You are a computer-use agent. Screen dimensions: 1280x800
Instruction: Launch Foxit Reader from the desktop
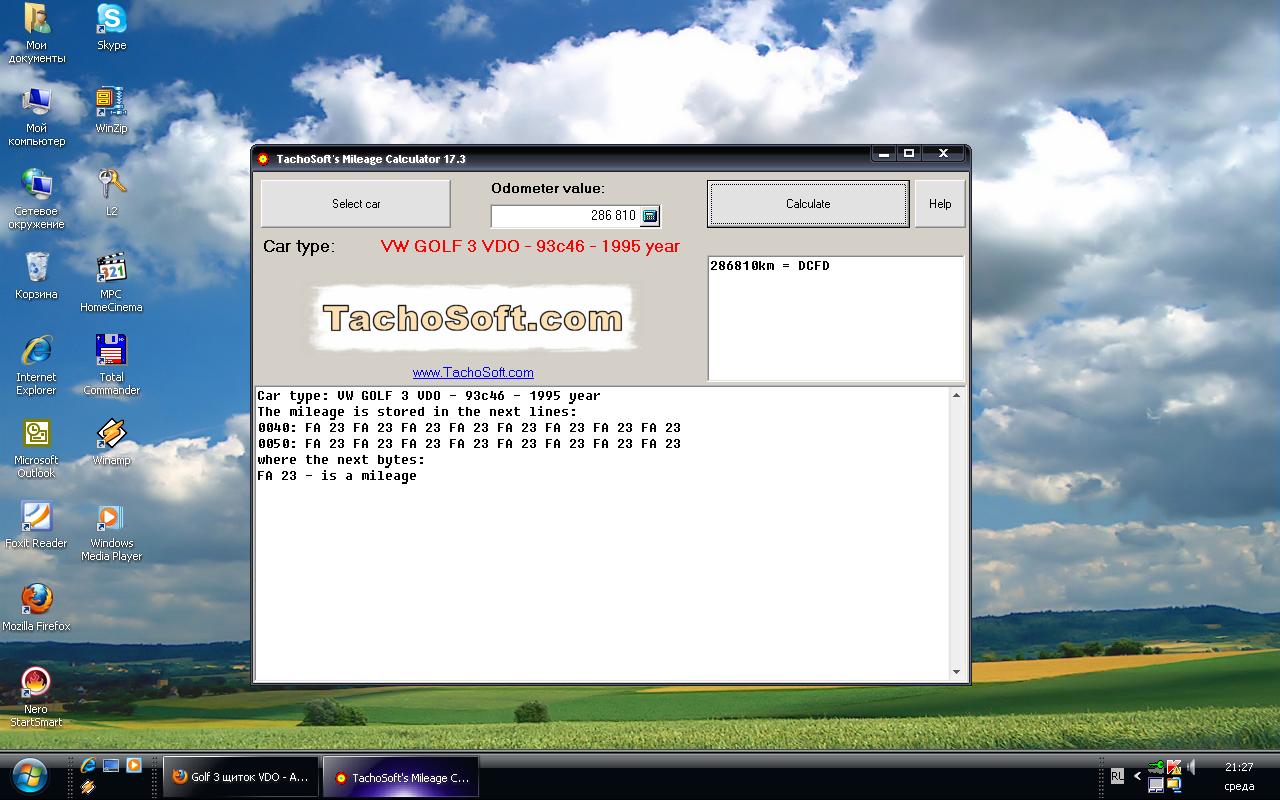pos(37,525)
